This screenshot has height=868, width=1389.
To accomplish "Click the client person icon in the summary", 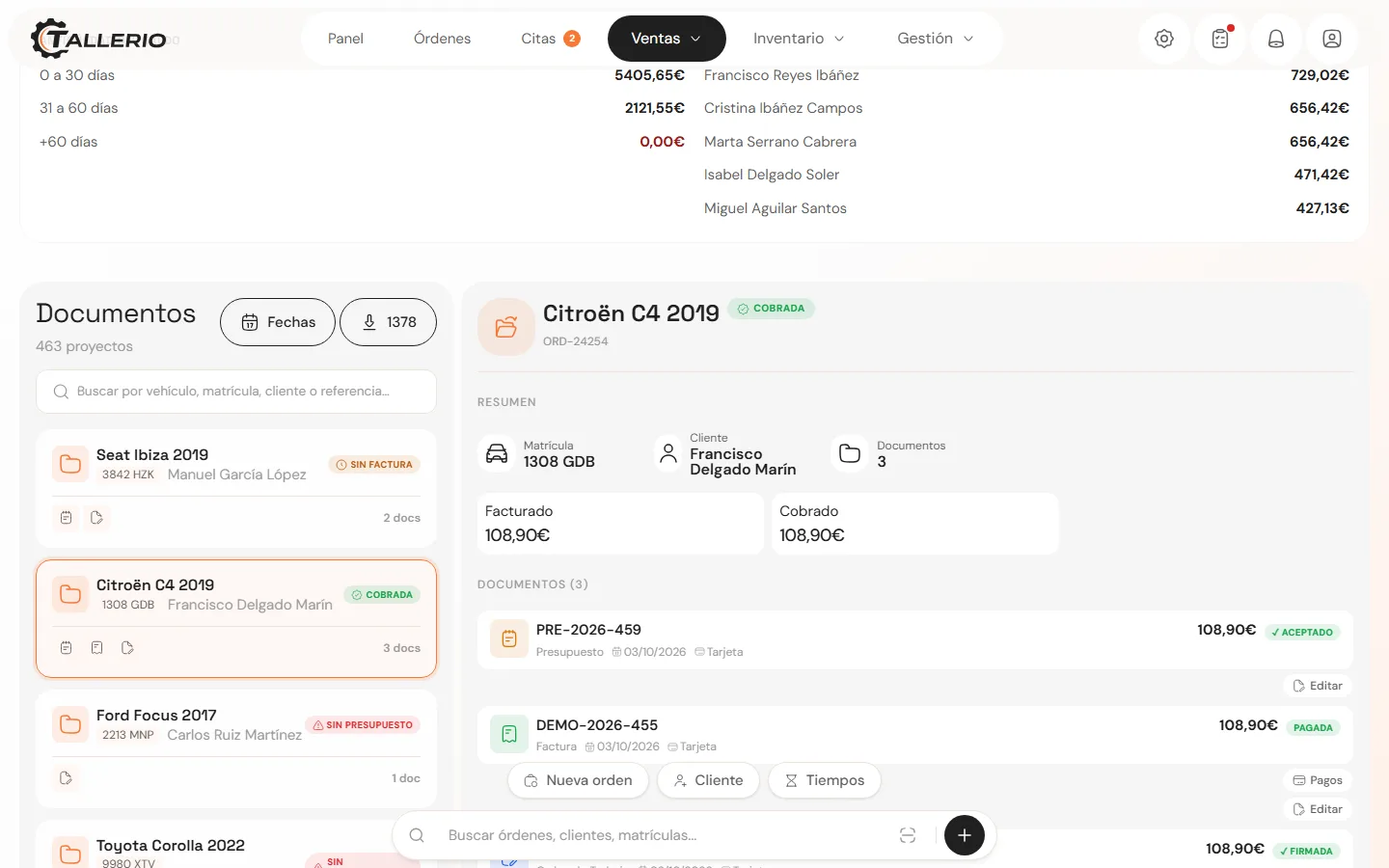I will pos(668,453).
